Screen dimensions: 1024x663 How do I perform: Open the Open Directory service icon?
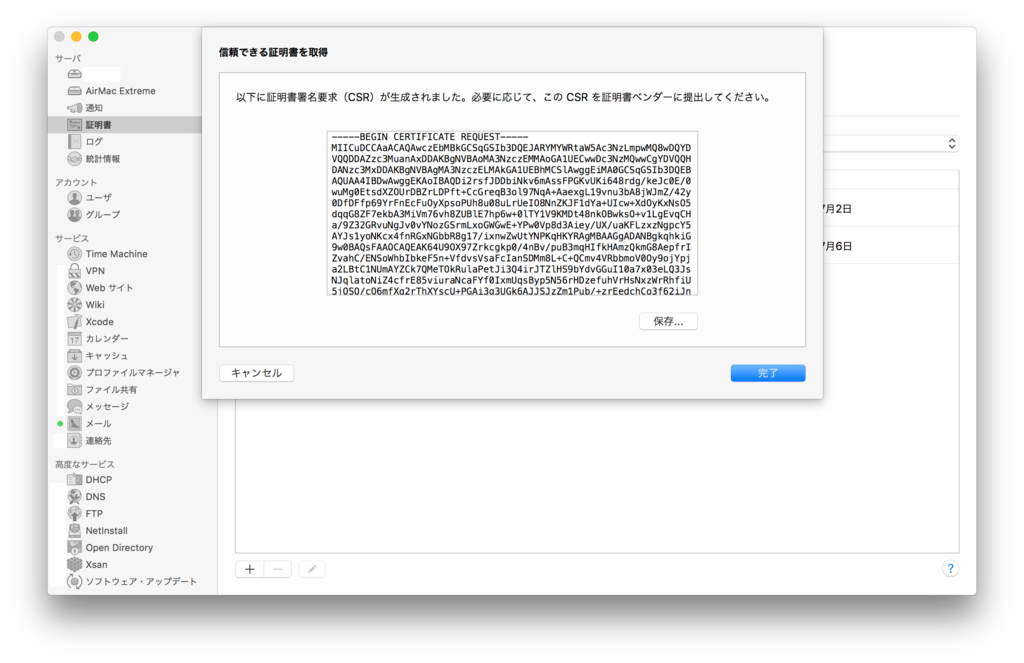click(x=74, y=547)
